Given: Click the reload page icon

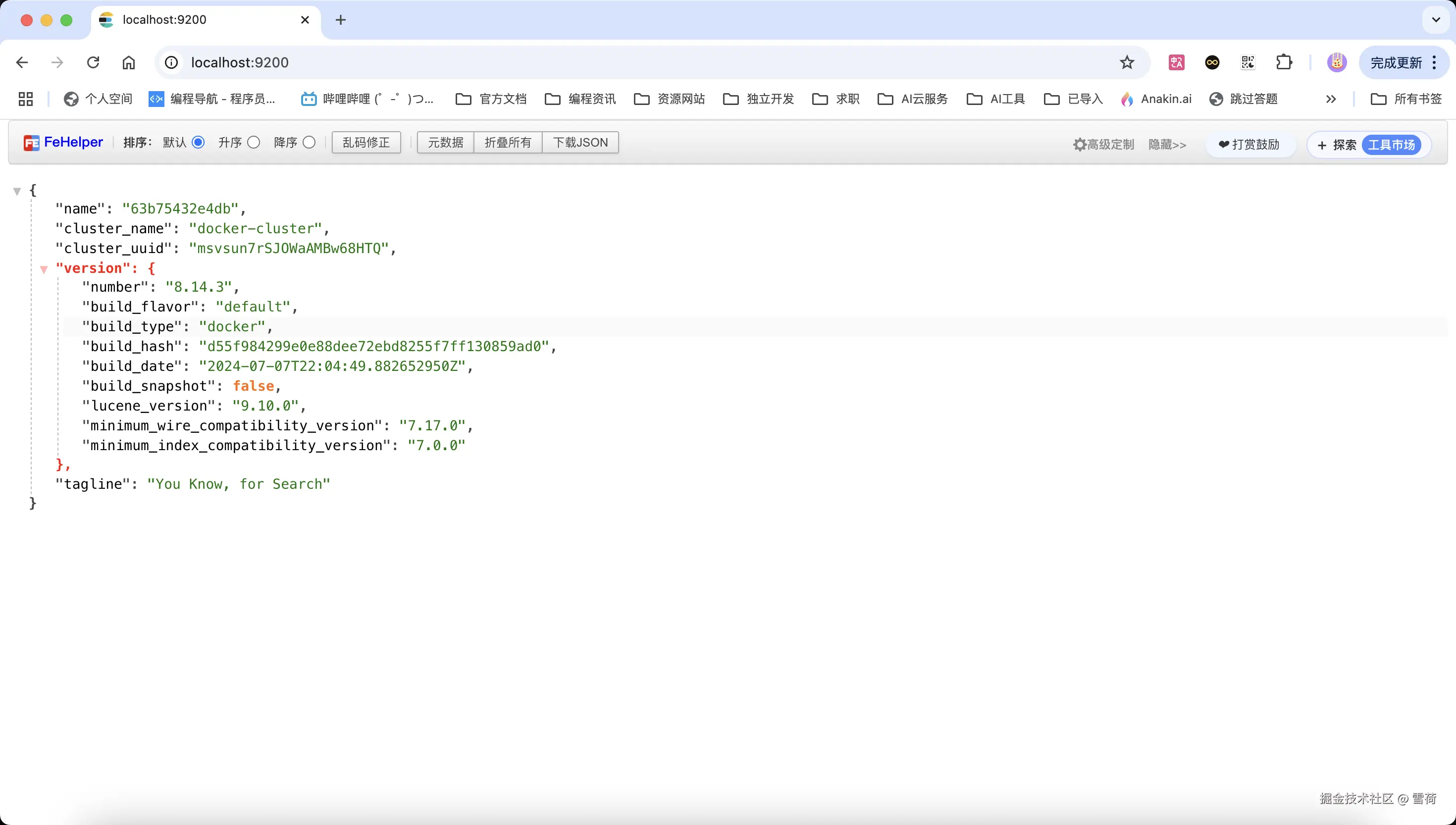Looking at the screenshot, I should pos(93,62).
